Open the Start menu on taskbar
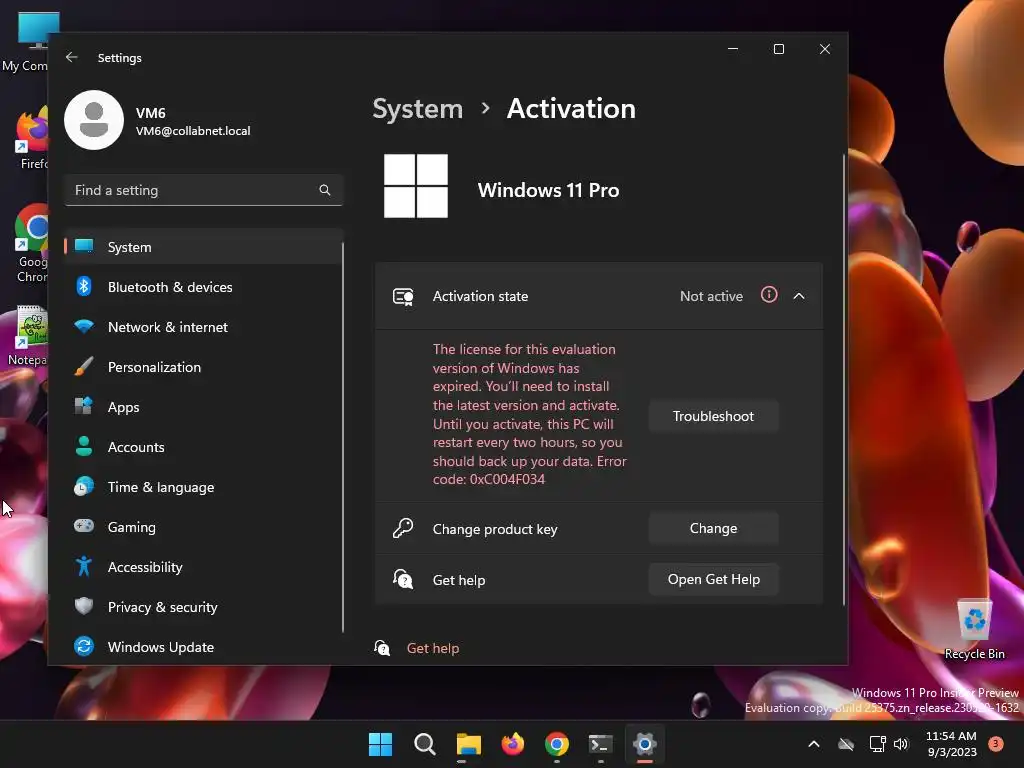The height and width of the screenshot is (768, 1024). (x=380, y=744)
